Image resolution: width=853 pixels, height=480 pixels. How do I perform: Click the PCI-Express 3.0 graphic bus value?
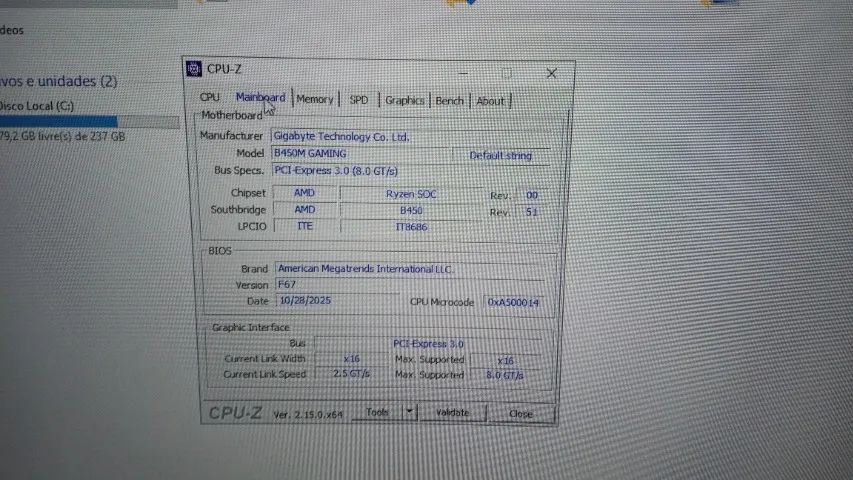coord(428,344)
